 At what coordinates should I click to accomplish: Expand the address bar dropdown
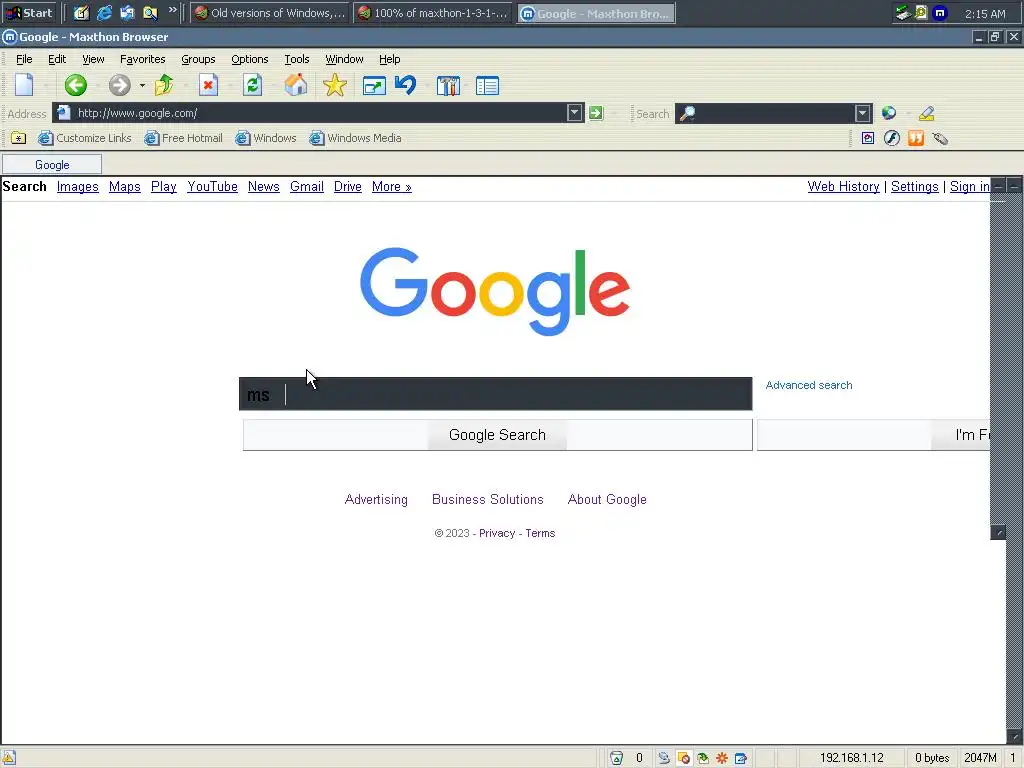(574, 113)
